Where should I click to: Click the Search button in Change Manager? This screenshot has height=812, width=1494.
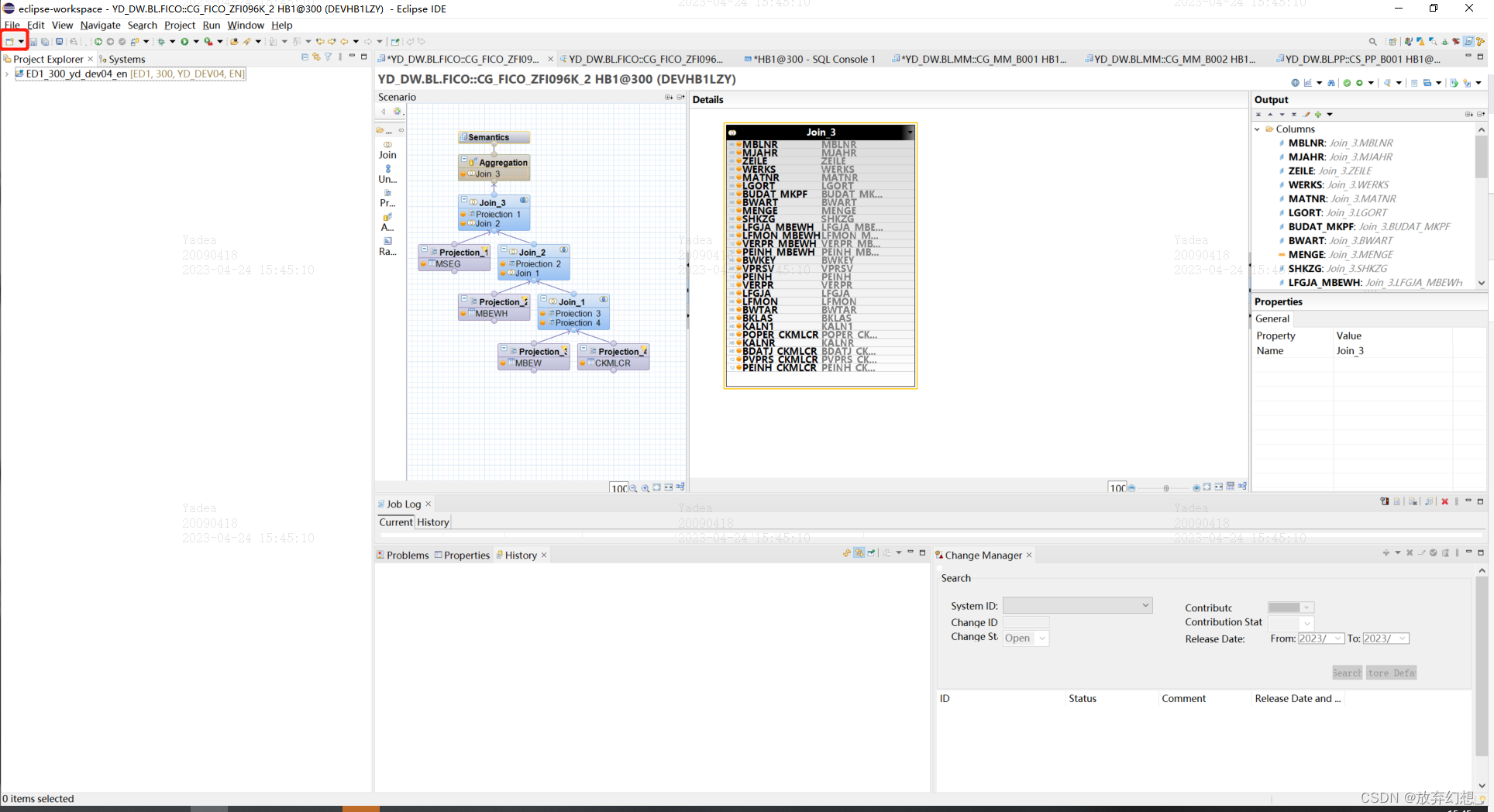(x=1347, y=673)
